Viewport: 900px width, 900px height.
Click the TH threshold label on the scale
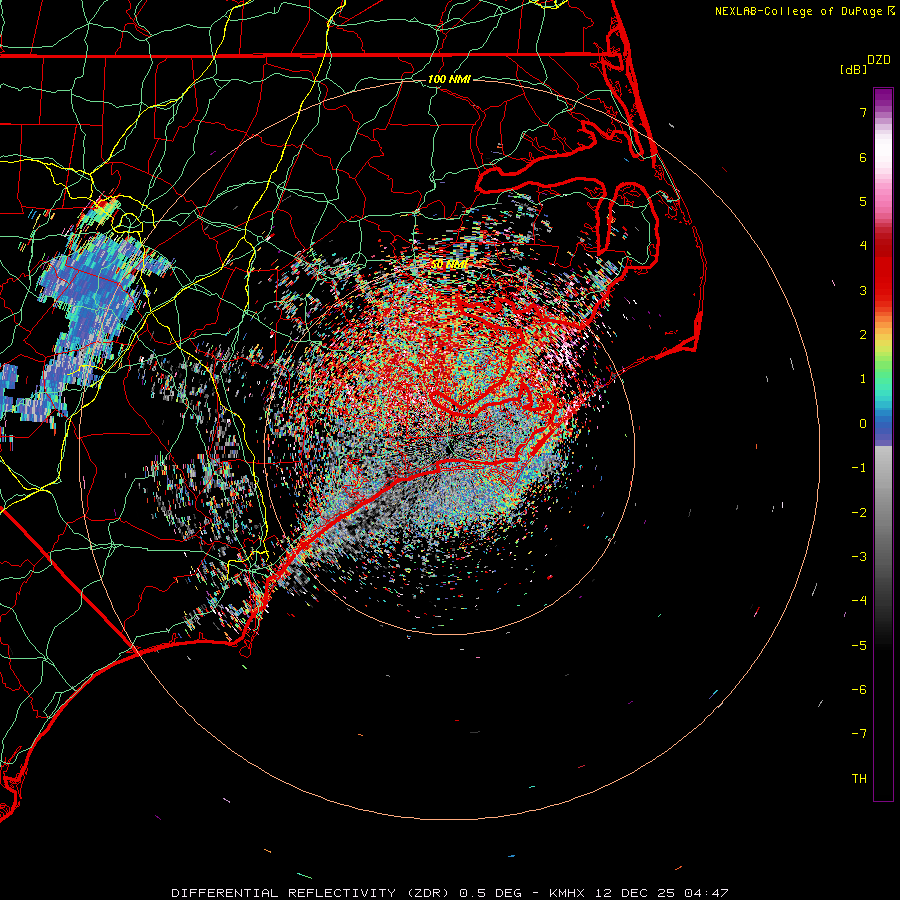(859, 778)
